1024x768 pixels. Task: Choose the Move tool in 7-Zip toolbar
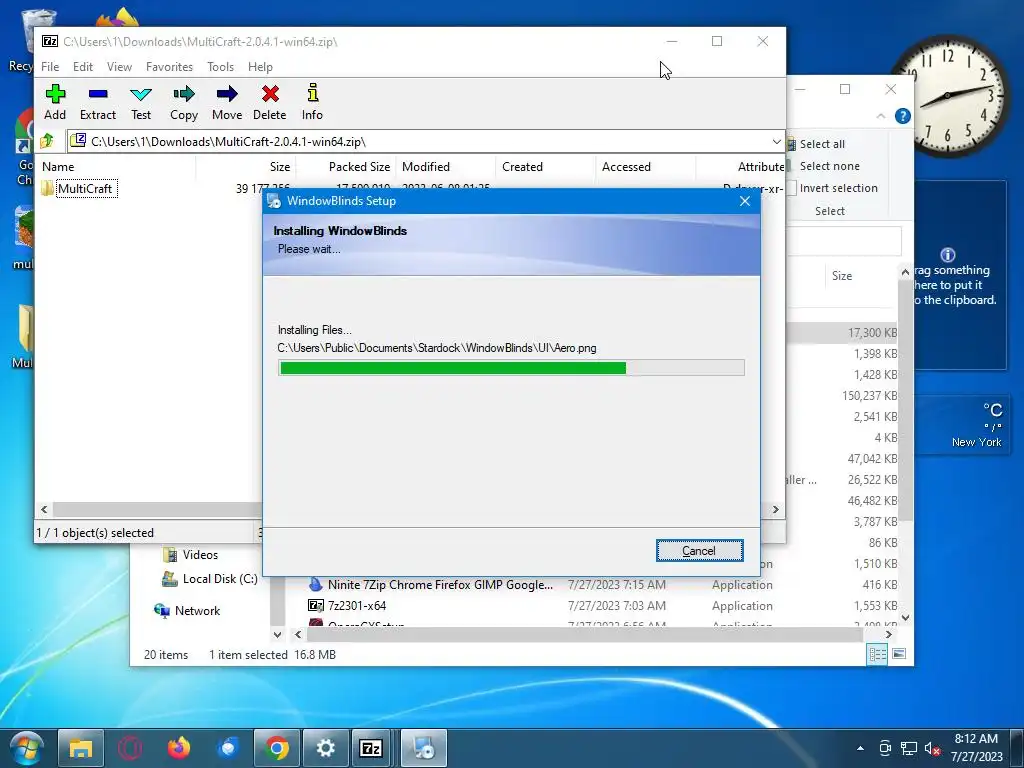click(x=227, y=102)
